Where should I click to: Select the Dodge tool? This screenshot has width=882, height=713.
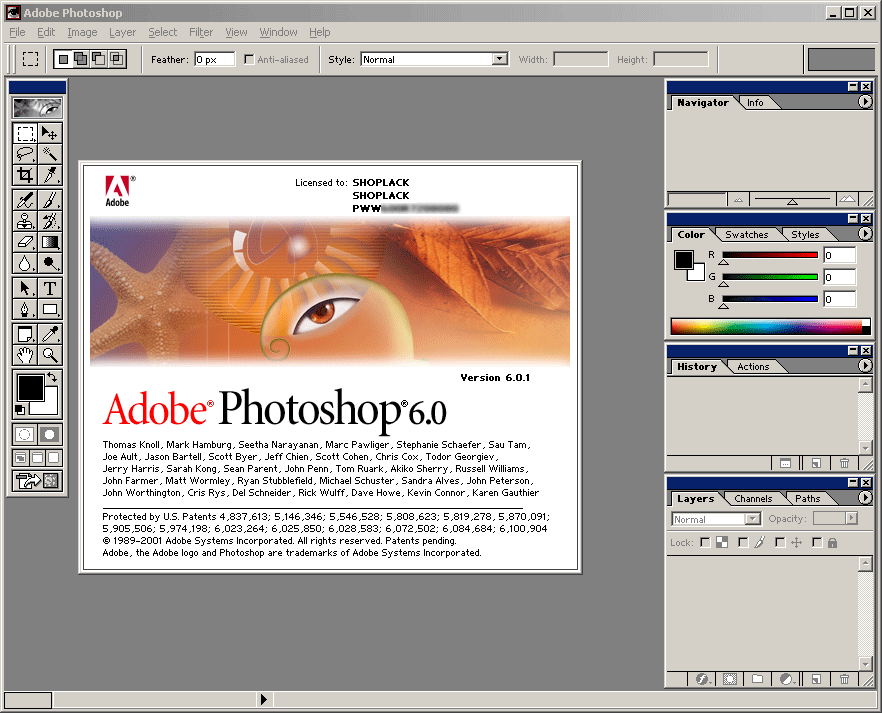50,263
